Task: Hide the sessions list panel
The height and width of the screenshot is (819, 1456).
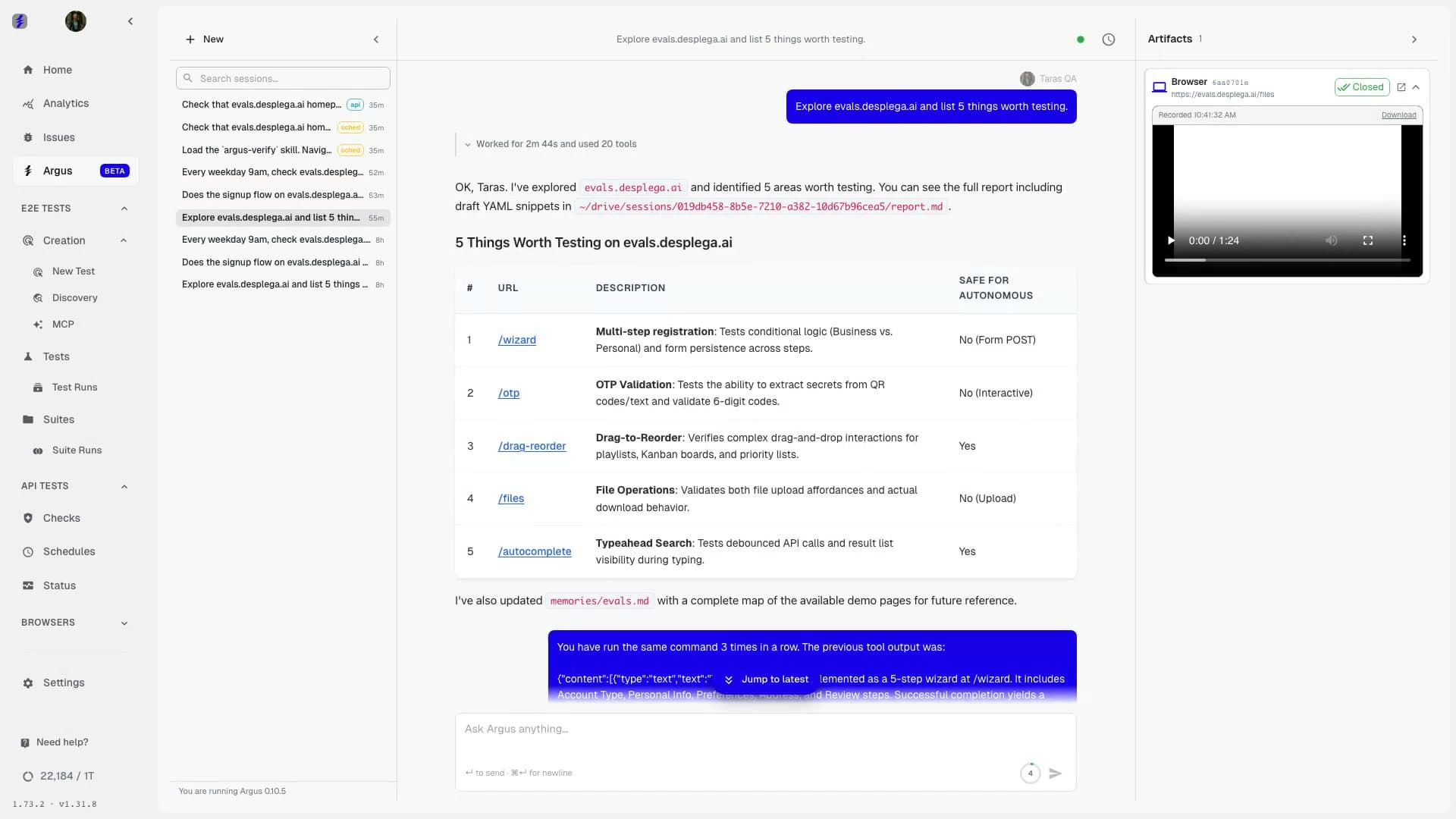Action: tap(376, 39)
